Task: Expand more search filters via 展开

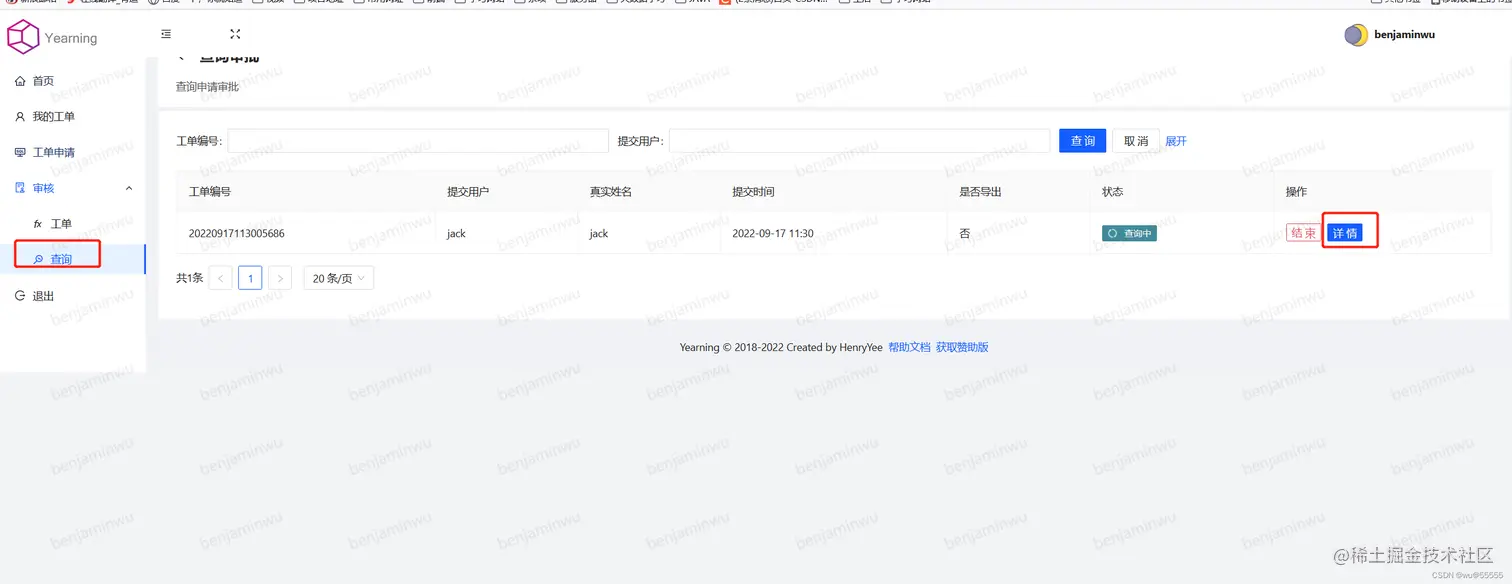Action: (1175, 141)
